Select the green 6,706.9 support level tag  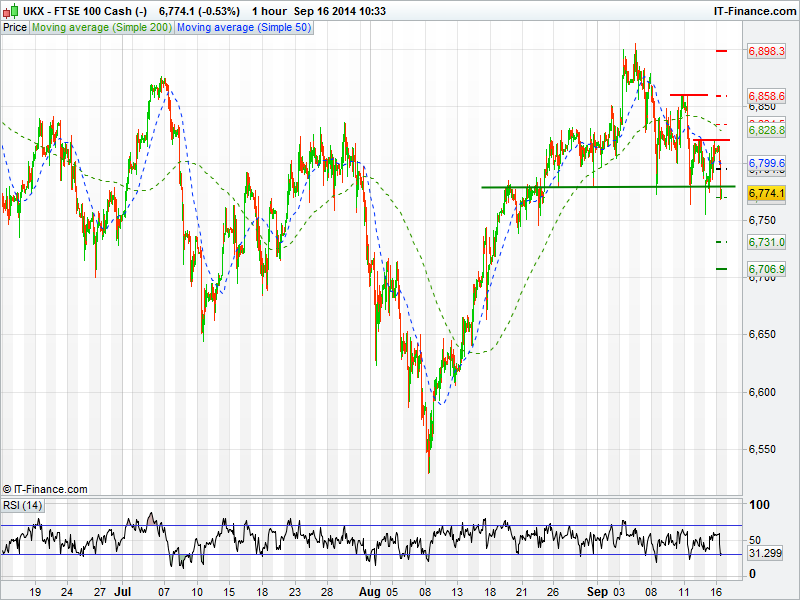click(766, 269)
